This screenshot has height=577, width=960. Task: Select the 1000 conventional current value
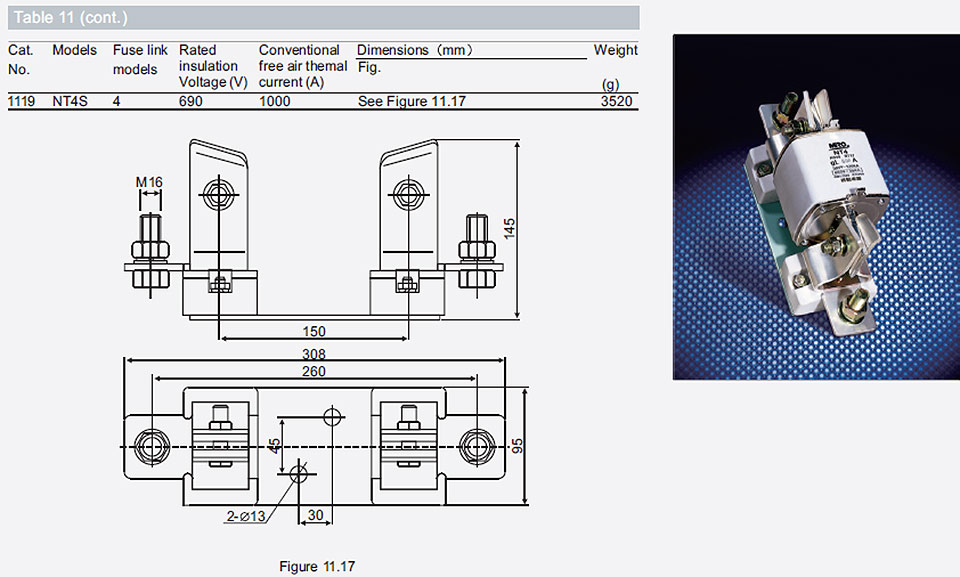click(x=274, y=101)
